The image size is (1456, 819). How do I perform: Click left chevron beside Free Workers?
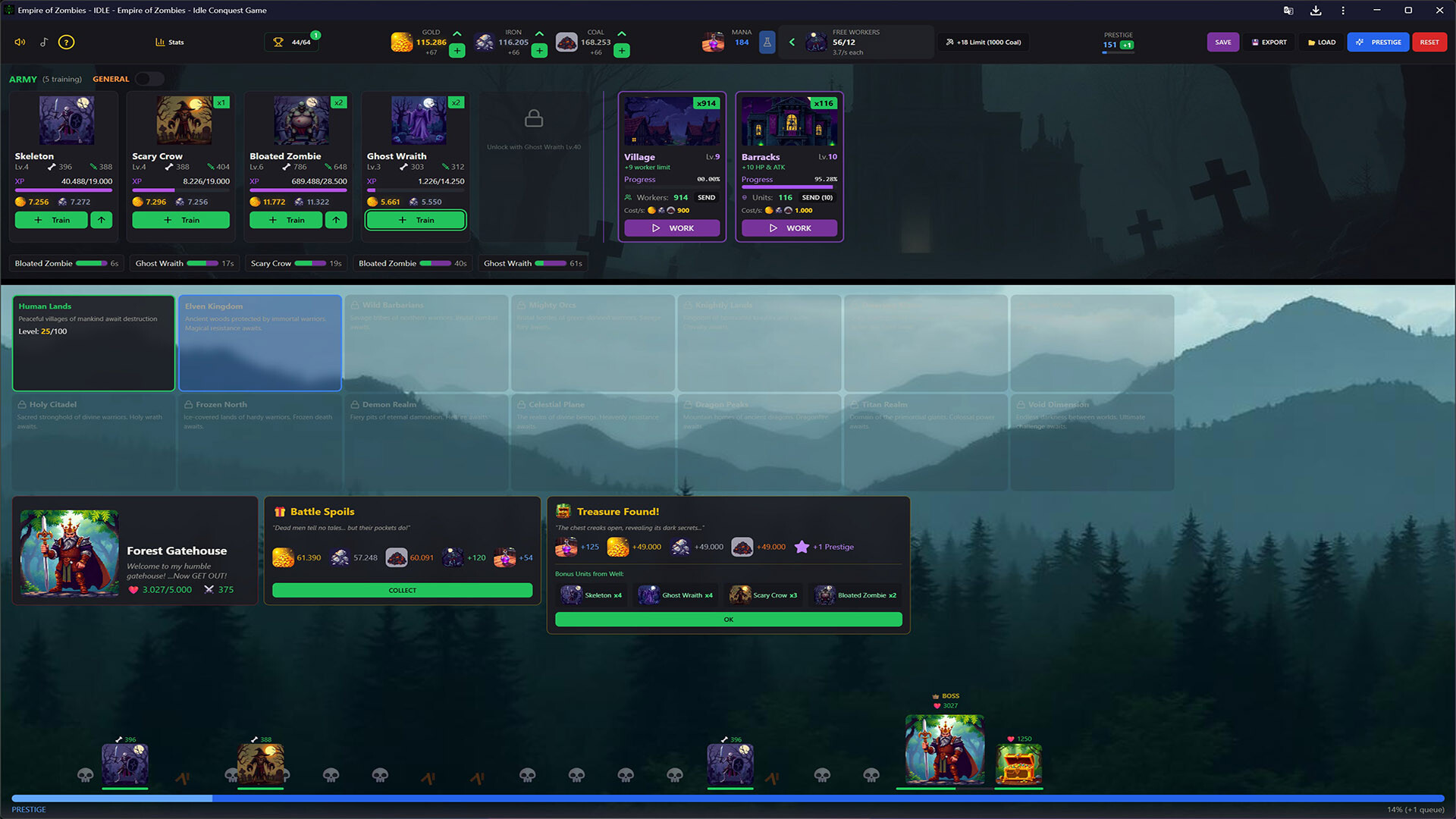tap(792, 42)
